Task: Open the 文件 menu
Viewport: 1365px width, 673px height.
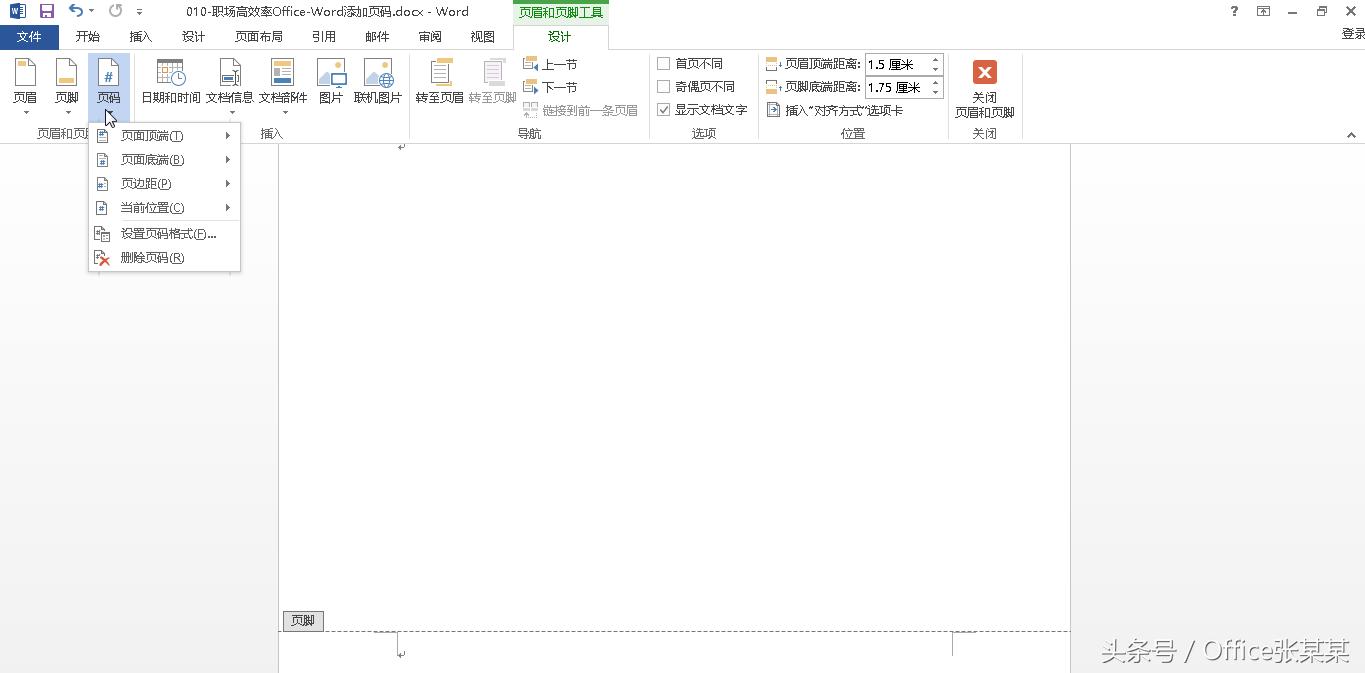Action: (29, 36)
